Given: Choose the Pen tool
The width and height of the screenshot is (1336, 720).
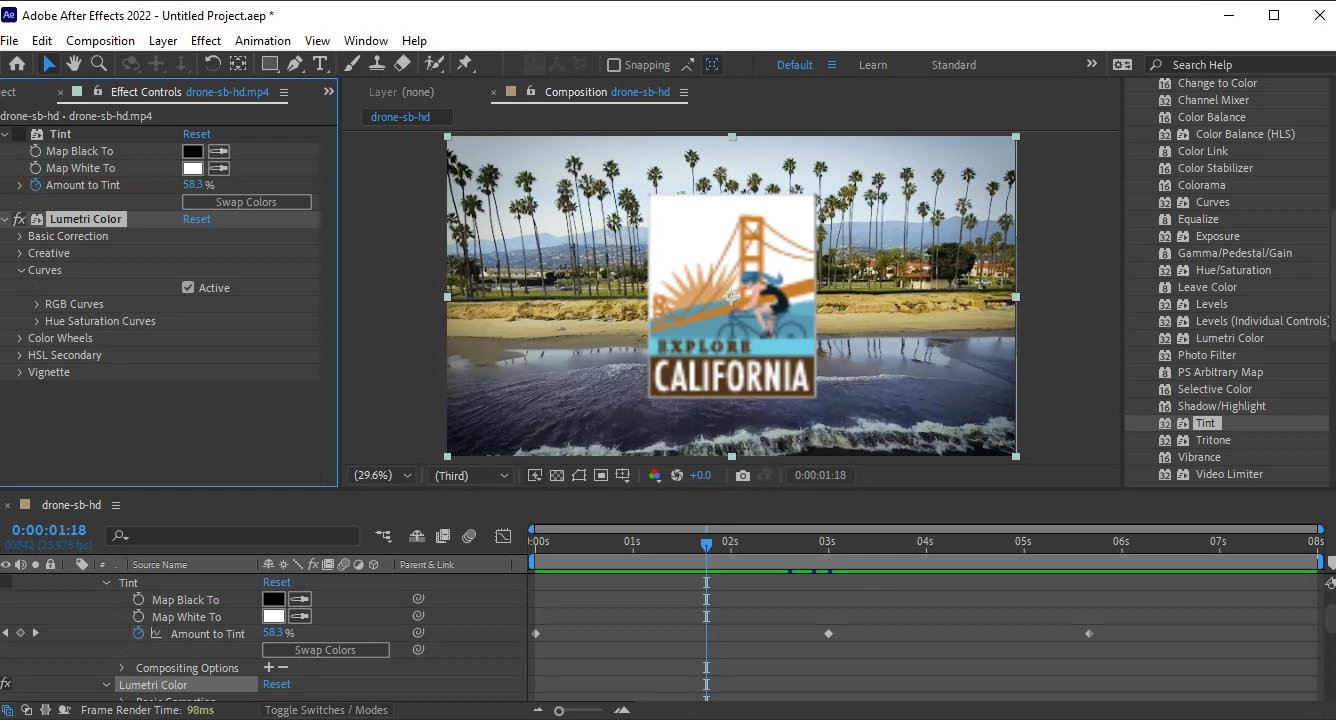Looking at the screenshot, I should pyautogui.click(x=295, y=64).
